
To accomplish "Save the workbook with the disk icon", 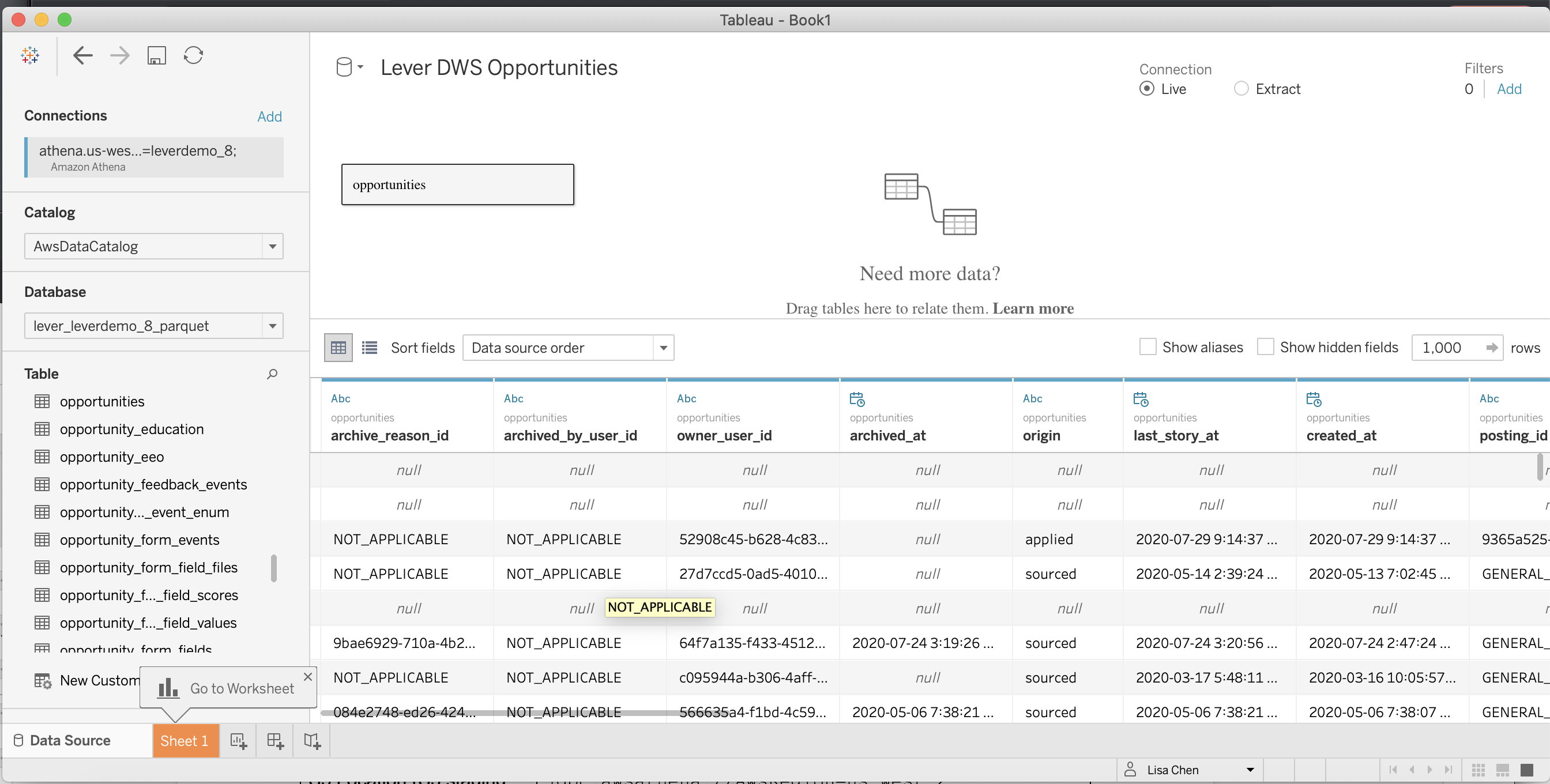I will pyautogui.click(x=156, y=55).
